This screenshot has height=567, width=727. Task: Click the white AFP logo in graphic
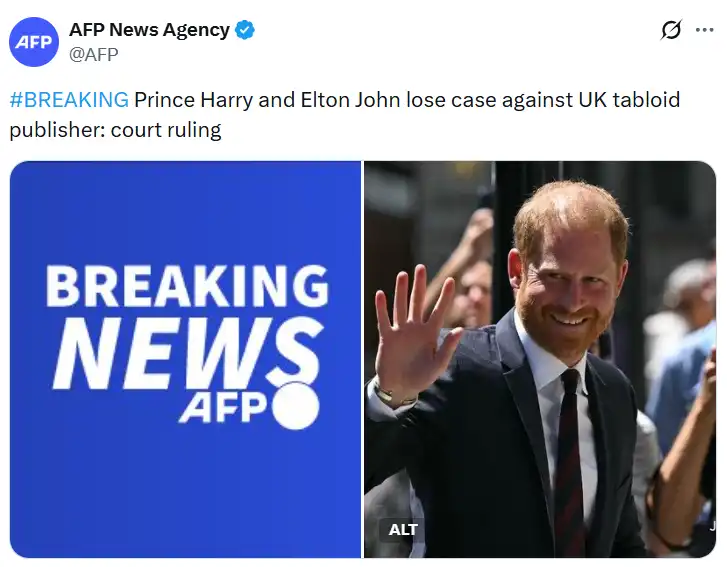point(223,406)
